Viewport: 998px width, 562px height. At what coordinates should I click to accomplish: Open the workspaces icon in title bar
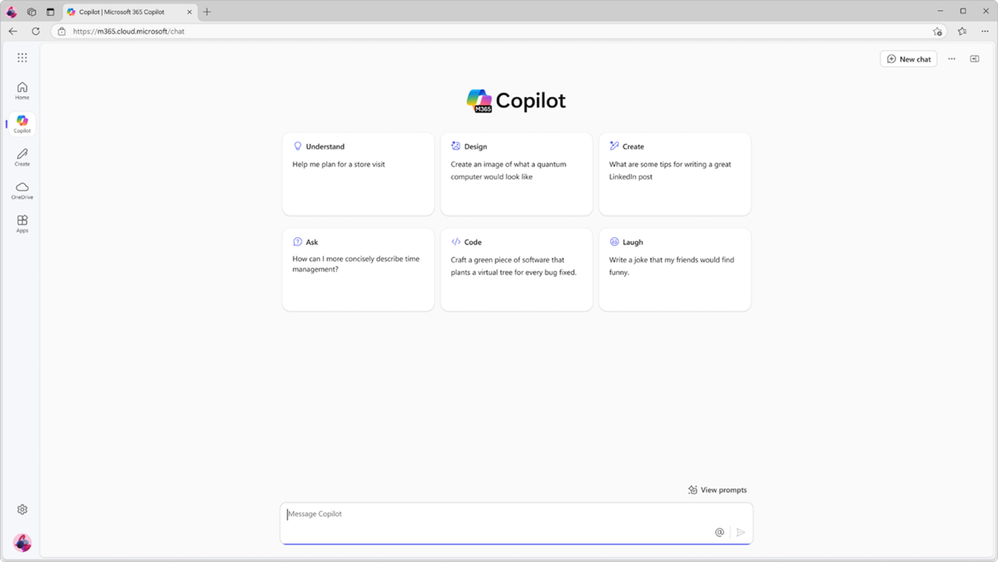pos(31,11)
